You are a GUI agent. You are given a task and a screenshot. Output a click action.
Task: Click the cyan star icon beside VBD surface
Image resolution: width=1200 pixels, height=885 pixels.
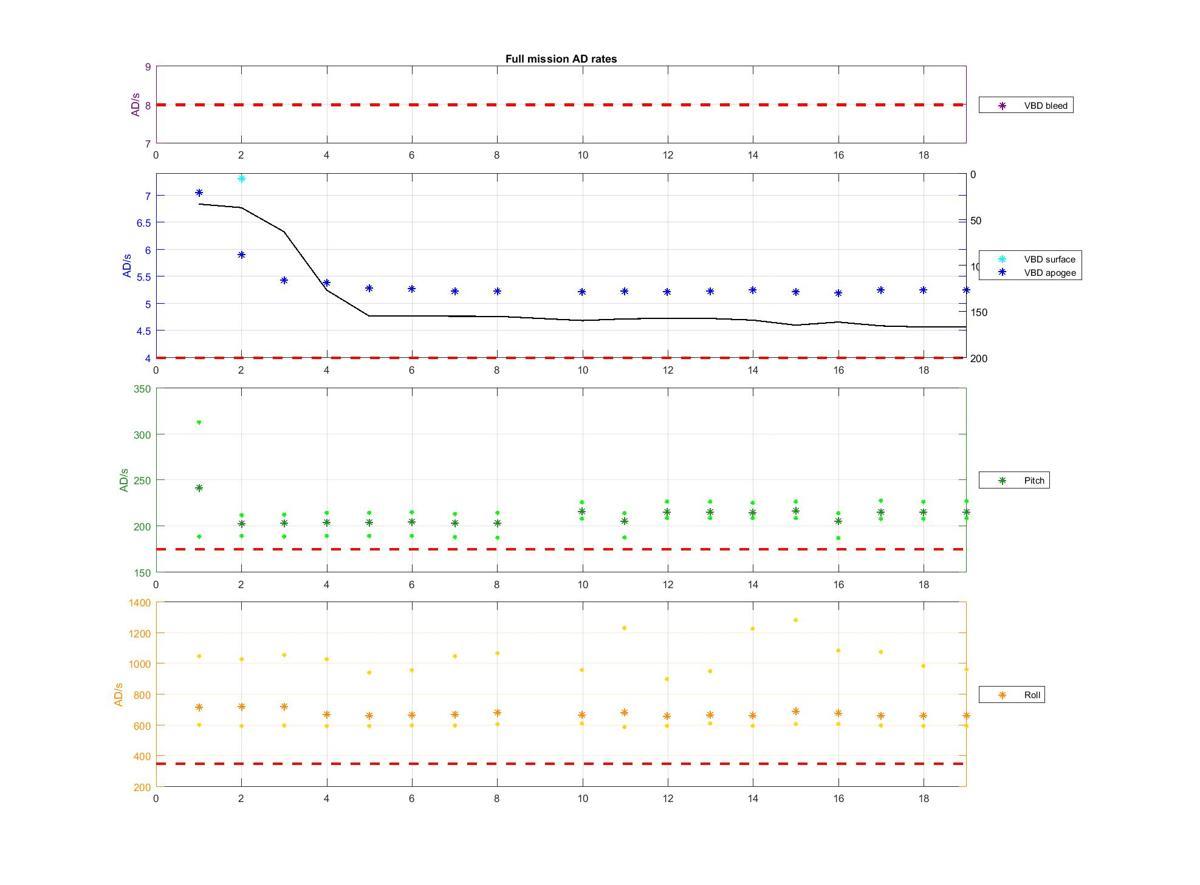click(x=1002, y=259)
